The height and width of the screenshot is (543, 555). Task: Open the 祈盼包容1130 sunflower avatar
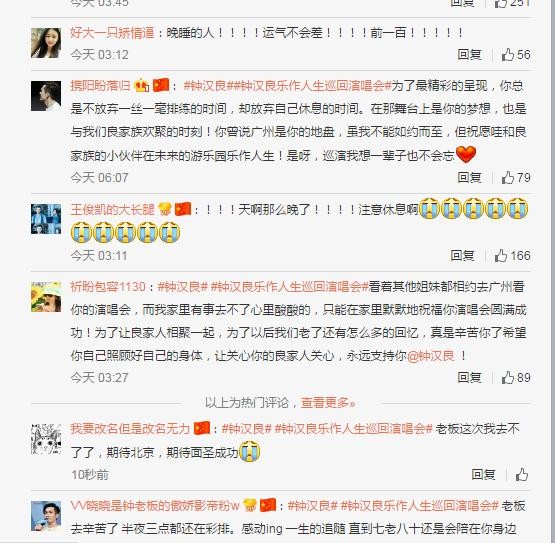click(46, 297)
